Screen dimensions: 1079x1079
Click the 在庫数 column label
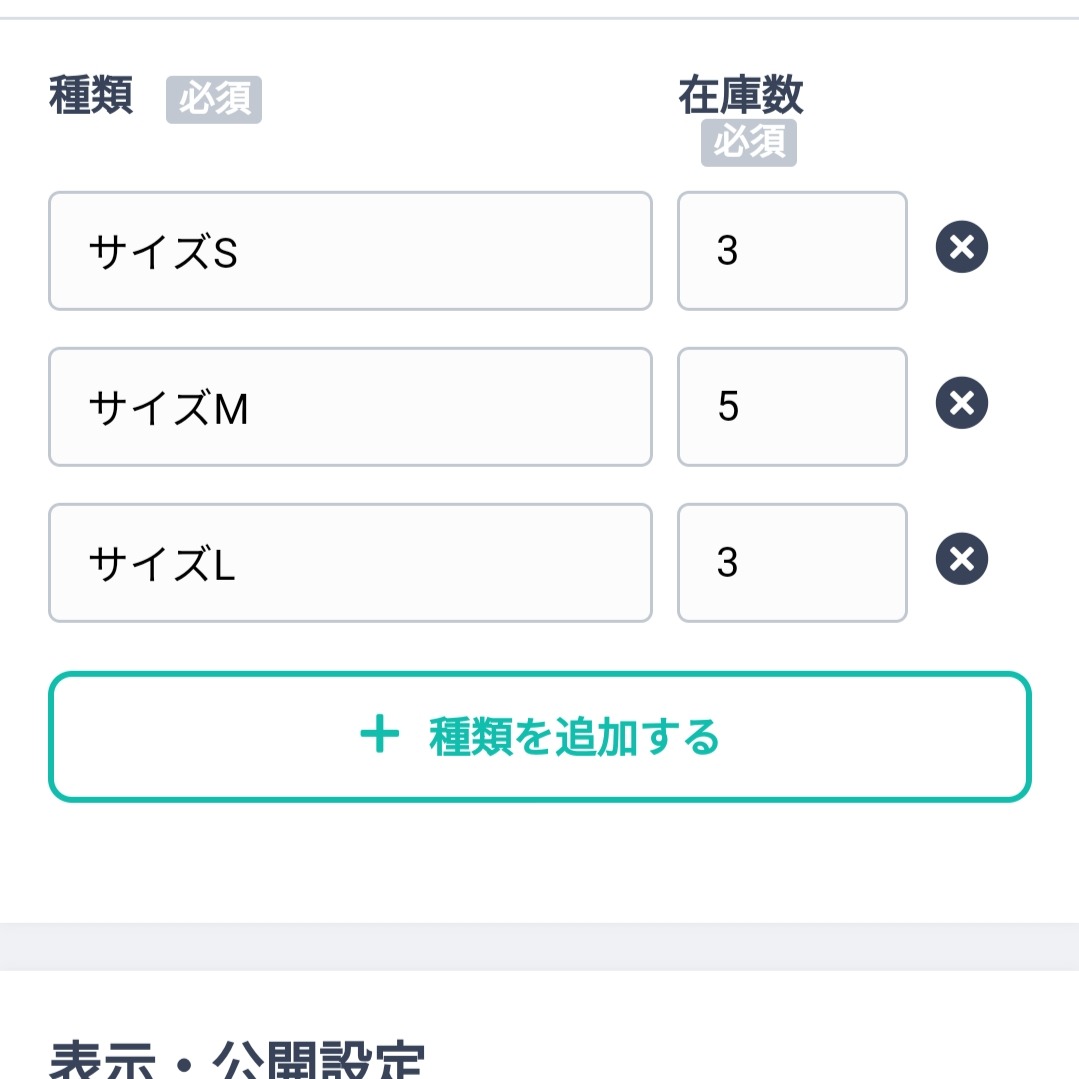point(740,95)
